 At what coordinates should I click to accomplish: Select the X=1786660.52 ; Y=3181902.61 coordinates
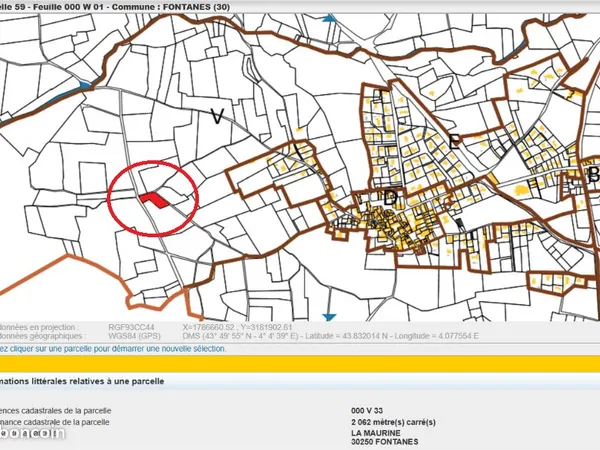coord(237,327)
